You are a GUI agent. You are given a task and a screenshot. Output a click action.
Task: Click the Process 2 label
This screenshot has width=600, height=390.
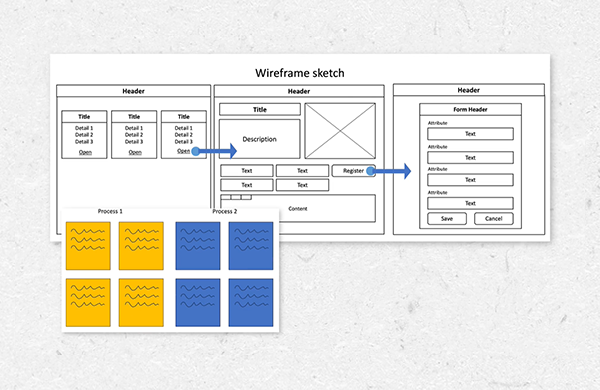[225, 211]
